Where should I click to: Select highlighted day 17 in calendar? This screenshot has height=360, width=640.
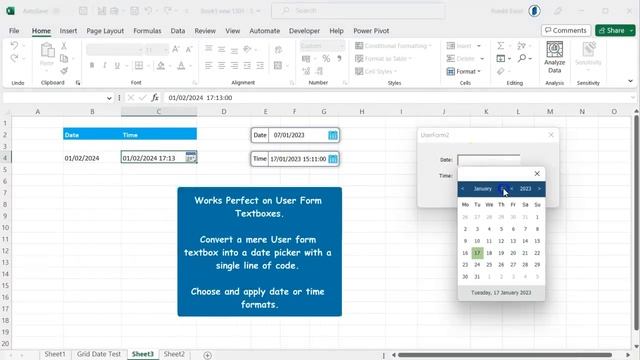477,253
